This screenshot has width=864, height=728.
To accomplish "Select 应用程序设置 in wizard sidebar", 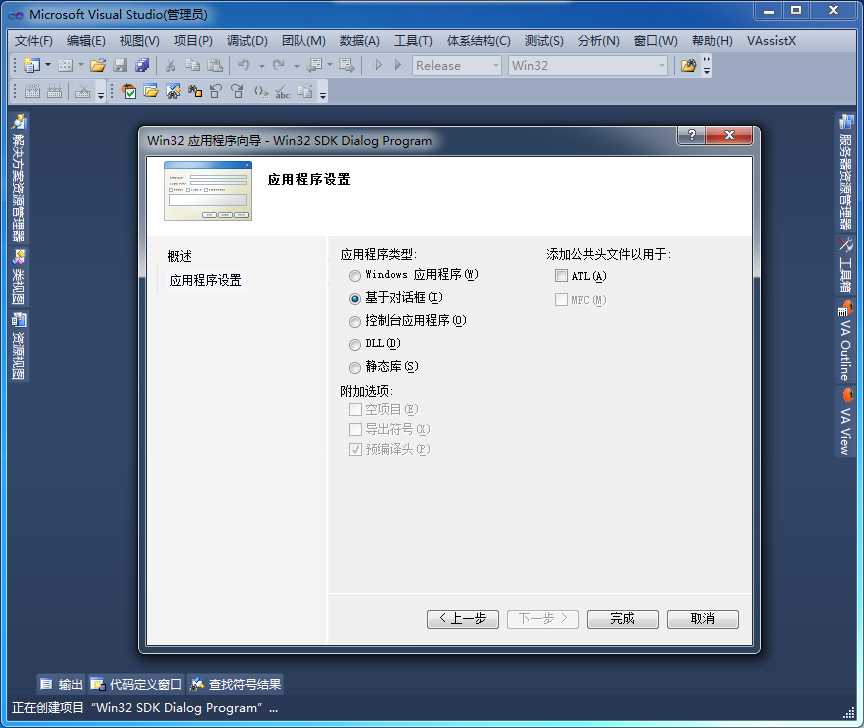I will pyautogui.click(x=206, y=281).
